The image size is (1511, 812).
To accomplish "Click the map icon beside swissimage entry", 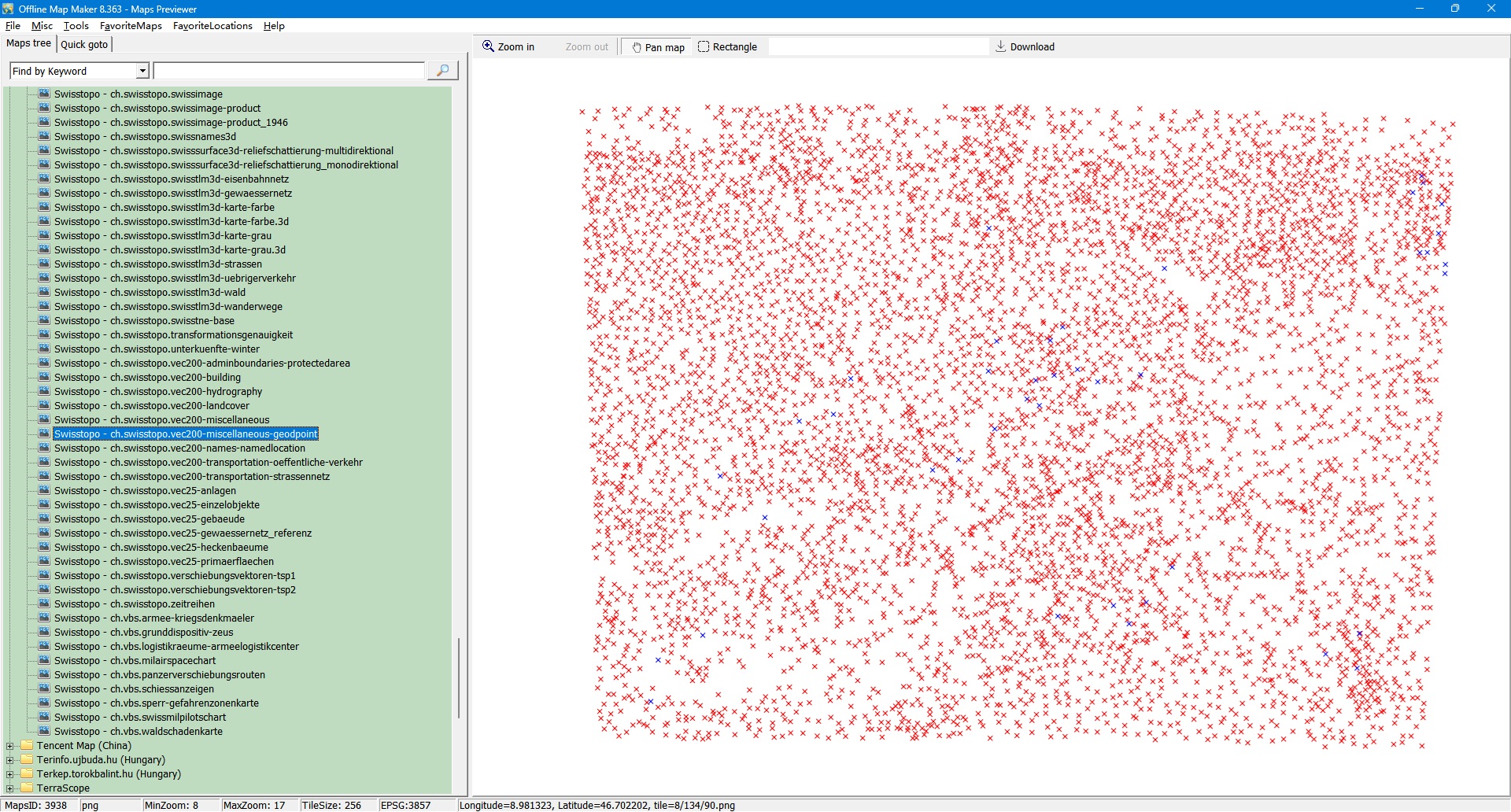I will click(44, 94).
